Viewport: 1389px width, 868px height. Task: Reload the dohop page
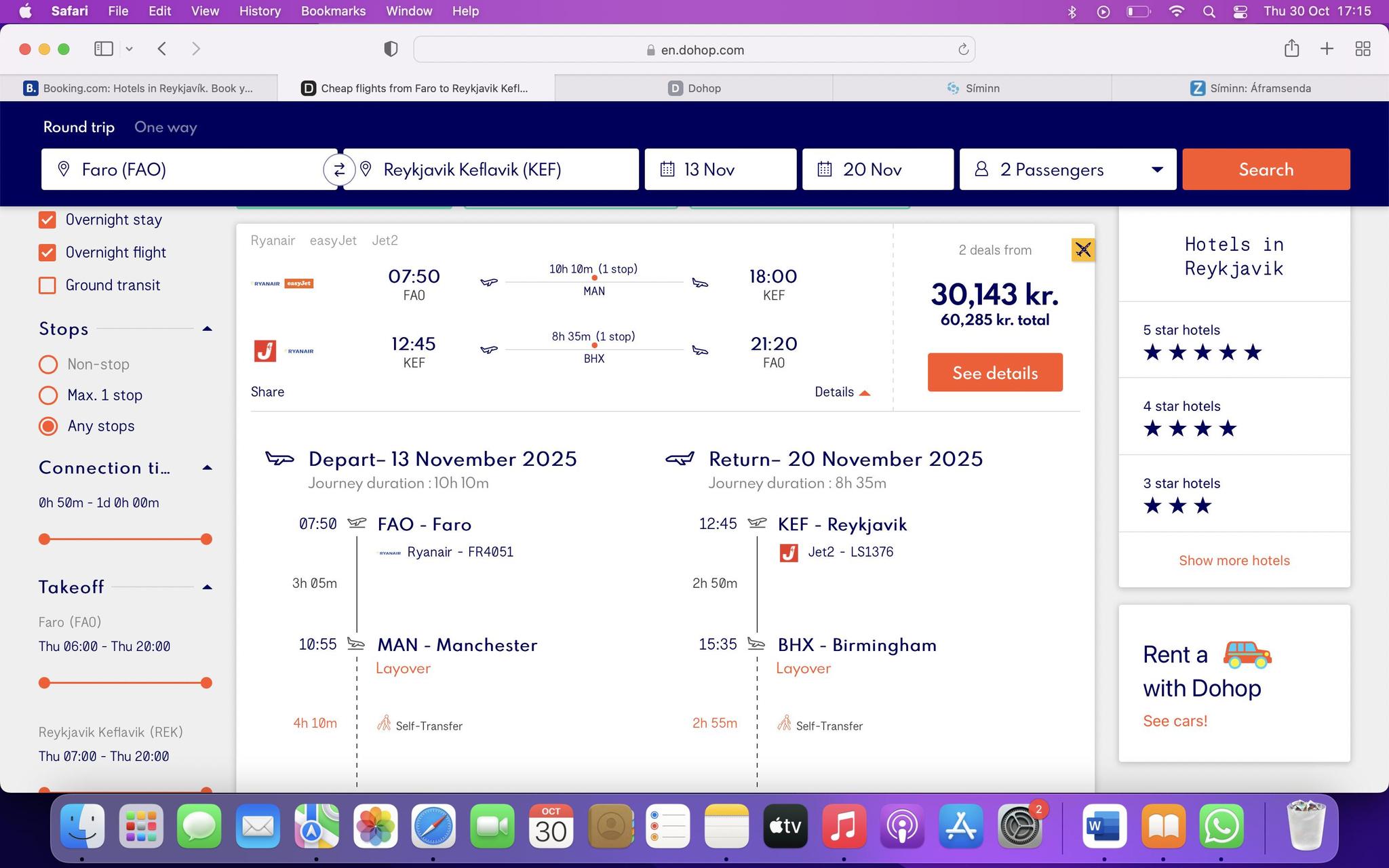(x=963, y=50)
